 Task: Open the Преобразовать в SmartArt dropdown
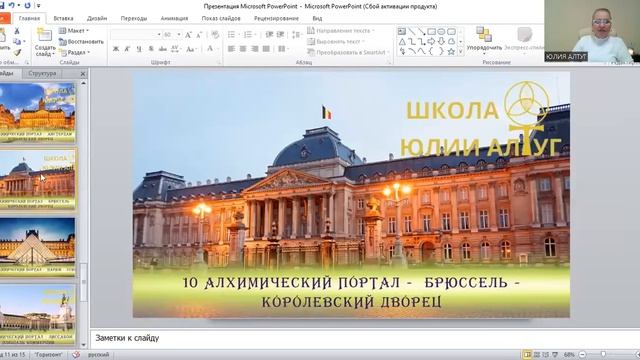(x=349, y=52)
